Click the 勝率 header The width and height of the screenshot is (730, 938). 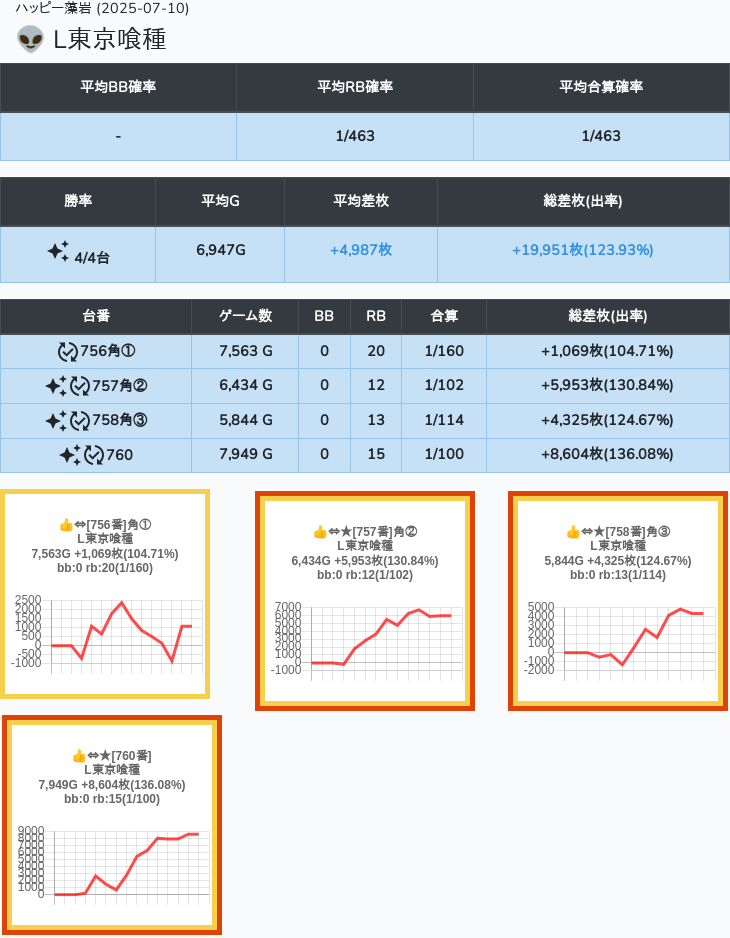(x=78, y=201)
